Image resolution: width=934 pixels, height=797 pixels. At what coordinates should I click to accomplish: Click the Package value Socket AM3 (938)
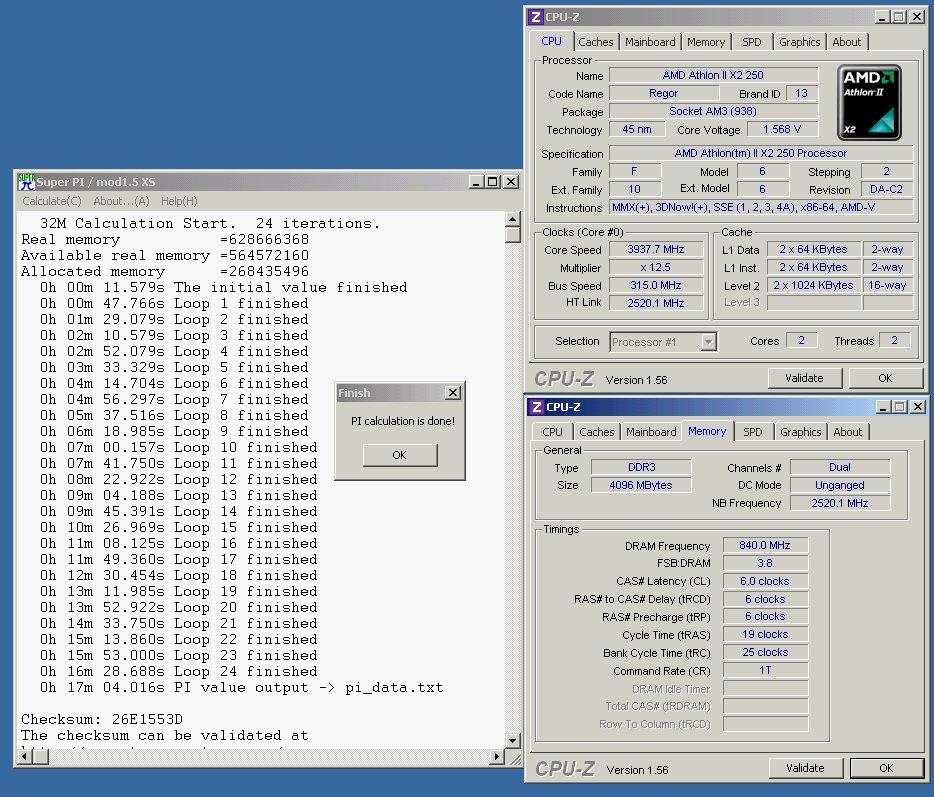[x=713, y=111]
